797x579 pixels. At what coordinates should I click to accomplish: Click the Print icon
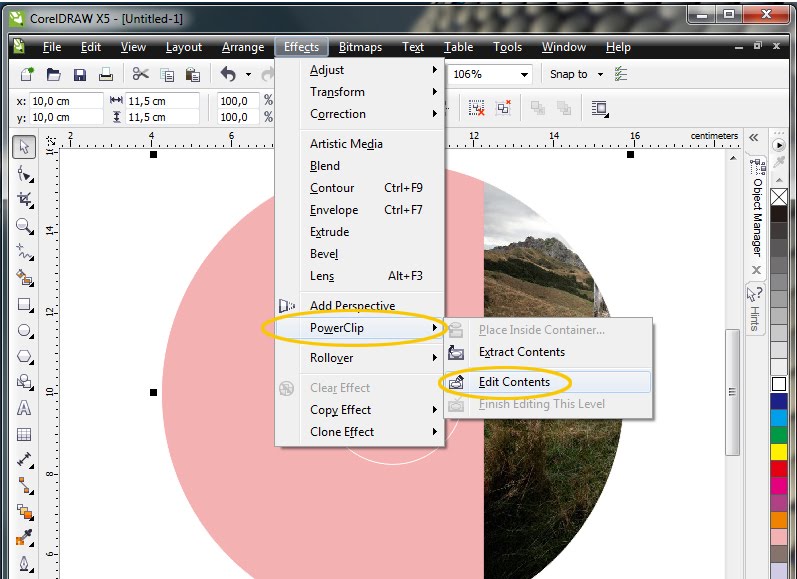coord(106,74)
